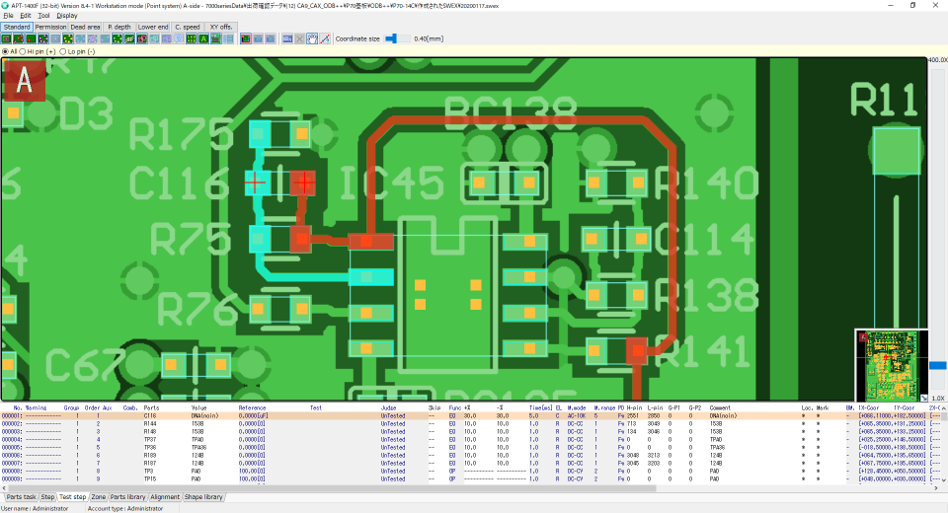
Task: Select the P. depth tab
Action: [x=119, y=27]
